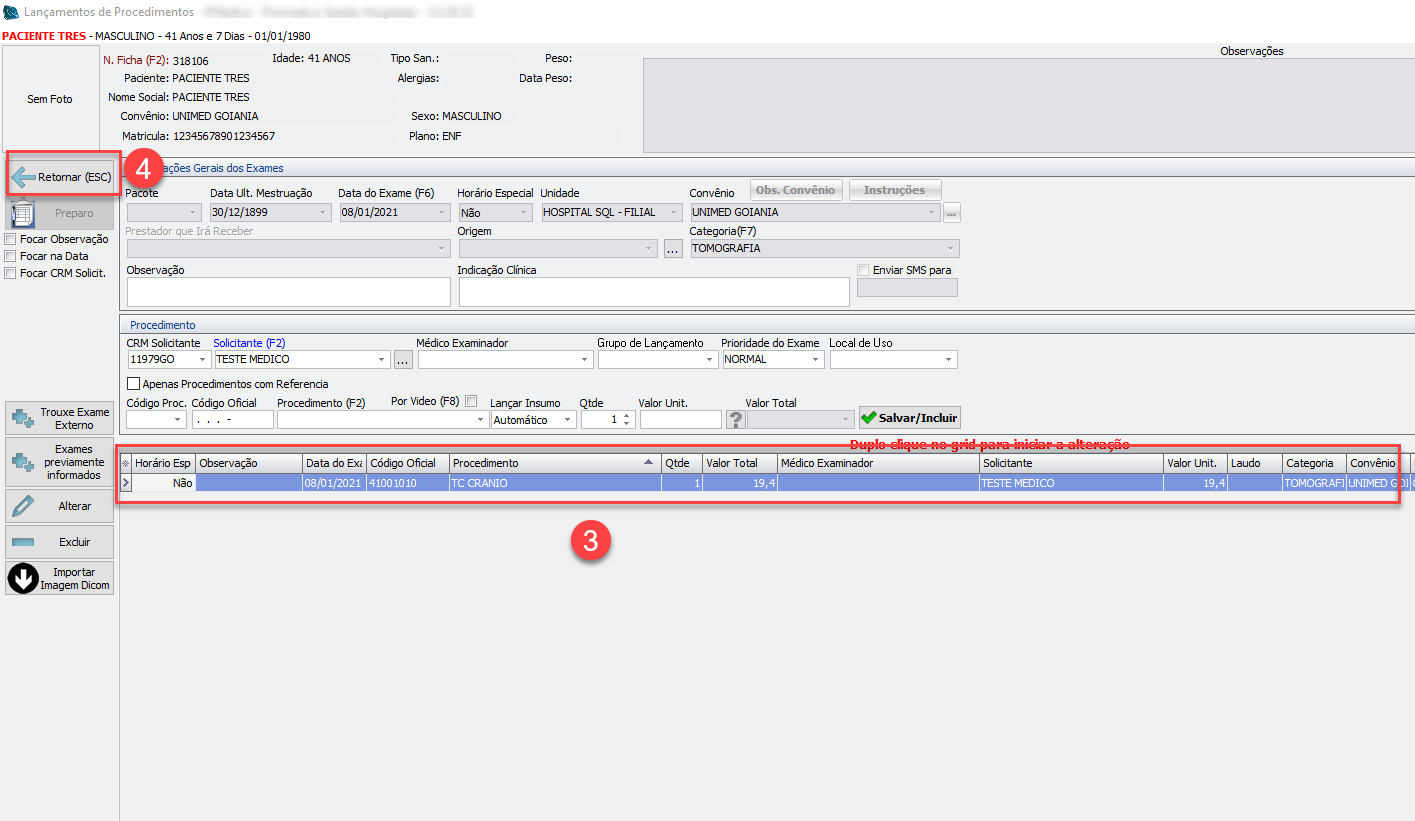Click the Solicitante column header in grid
This screenshot has height=821, width=1415.
1070,463
